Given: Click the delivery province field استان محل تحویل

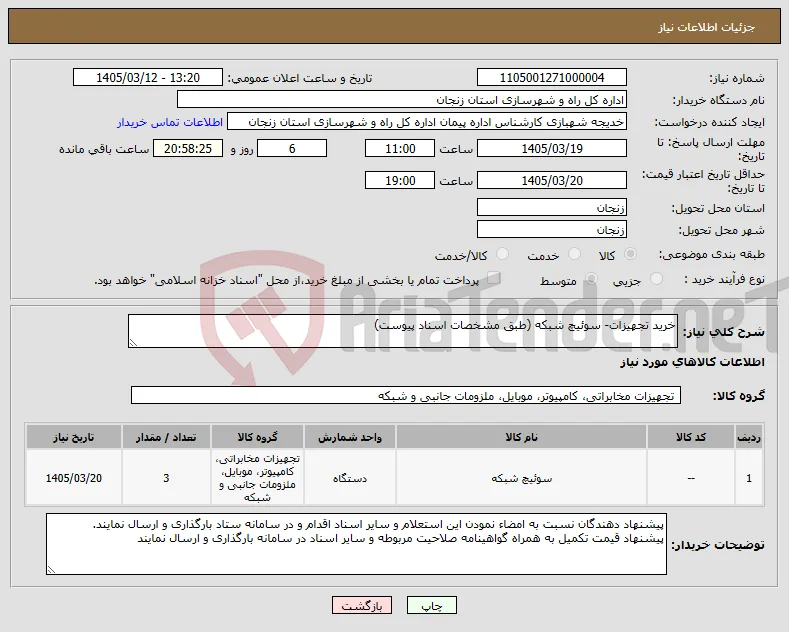Looking at the screenshot, I should pos(551,207).
